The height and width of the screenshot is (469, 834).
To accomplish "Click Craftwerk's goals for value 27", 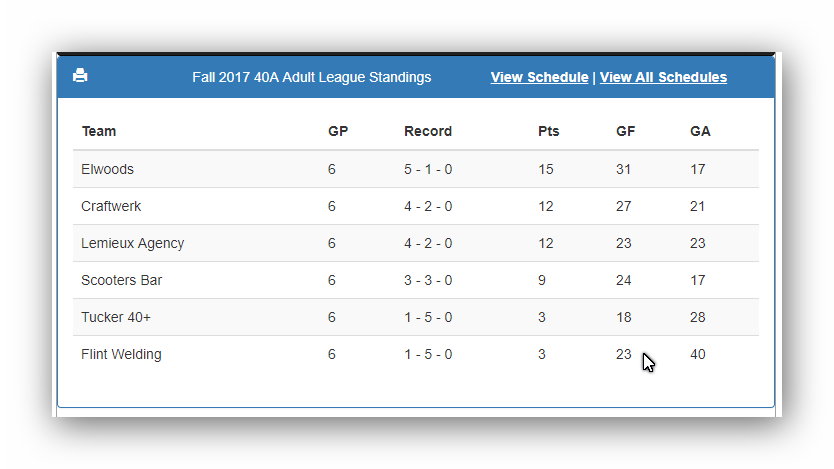I will pos(624,206).
